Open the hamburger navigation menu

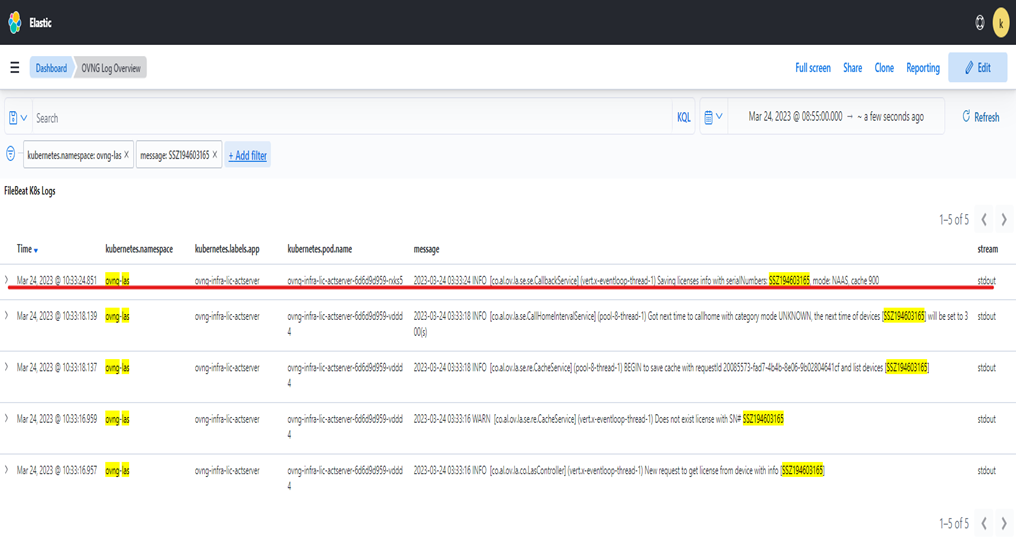point(15,68)
